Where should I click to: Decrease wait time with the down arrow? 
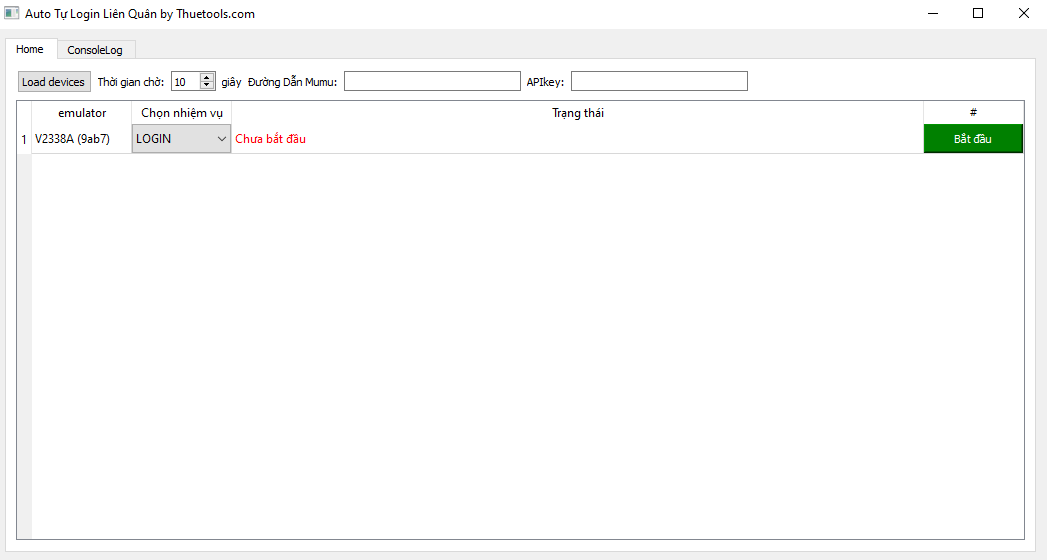(207, 86)
